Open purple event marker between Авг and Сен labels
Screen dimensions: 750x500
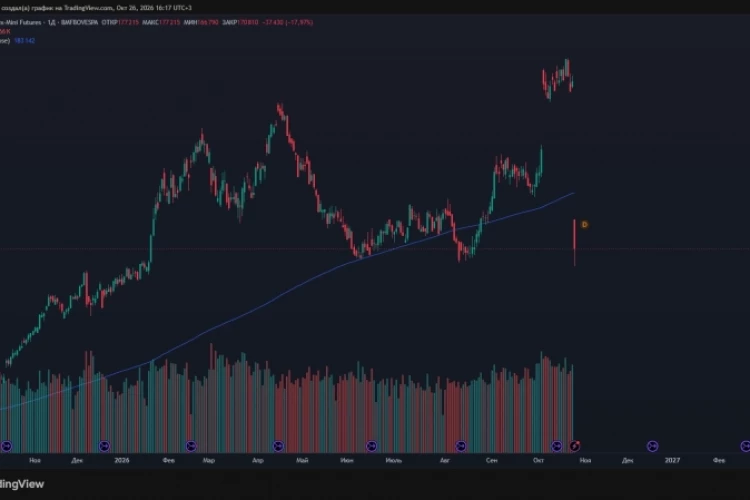pos(461,446)
